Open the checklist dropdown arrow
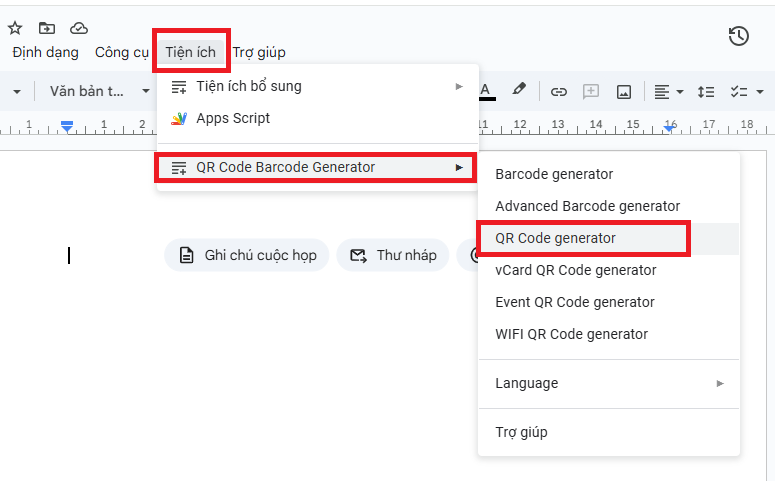Screen dimensions: 775x481 [760, 91]
